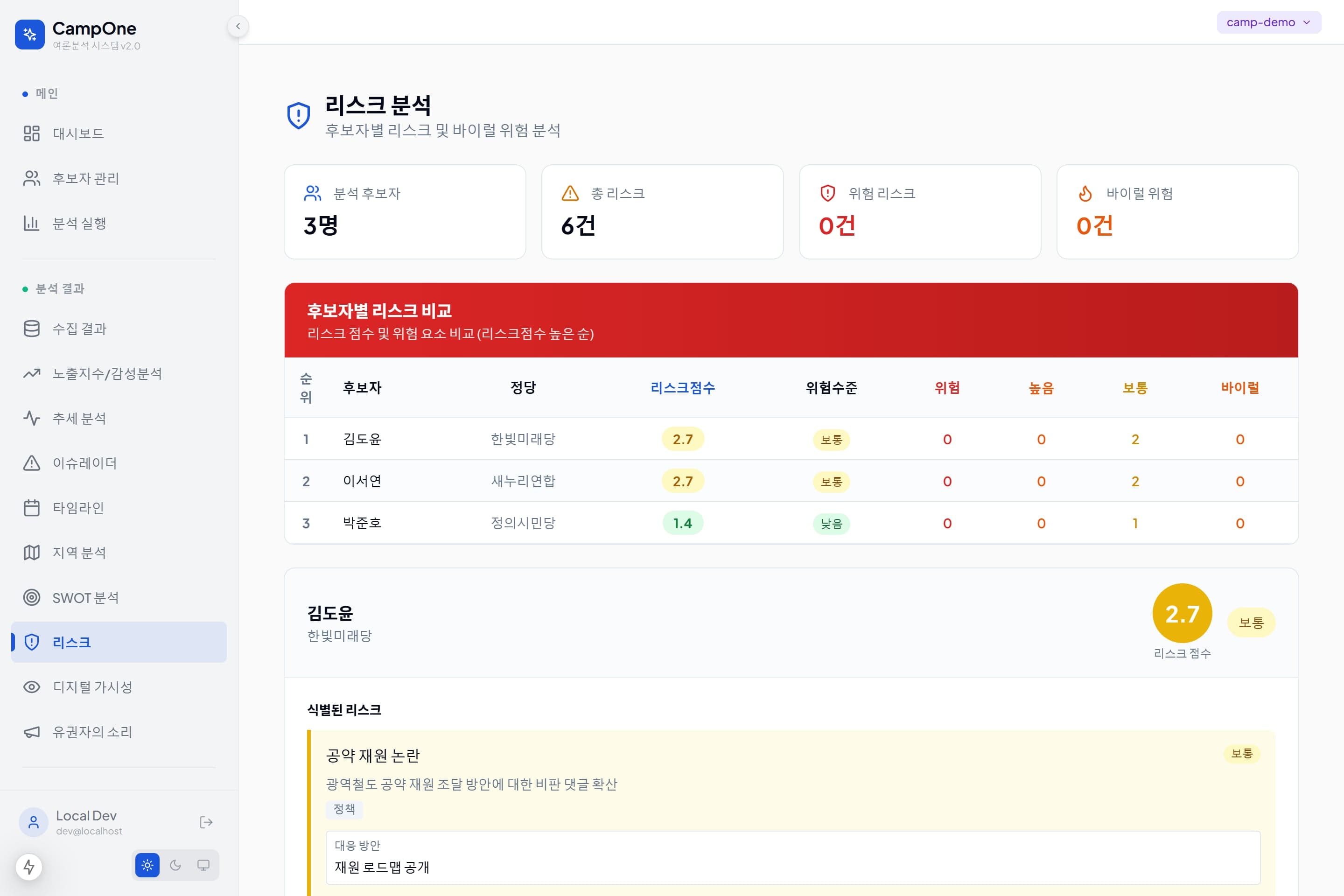Open 이슈레이더 menu item
1344x896 pixels.
119,463
